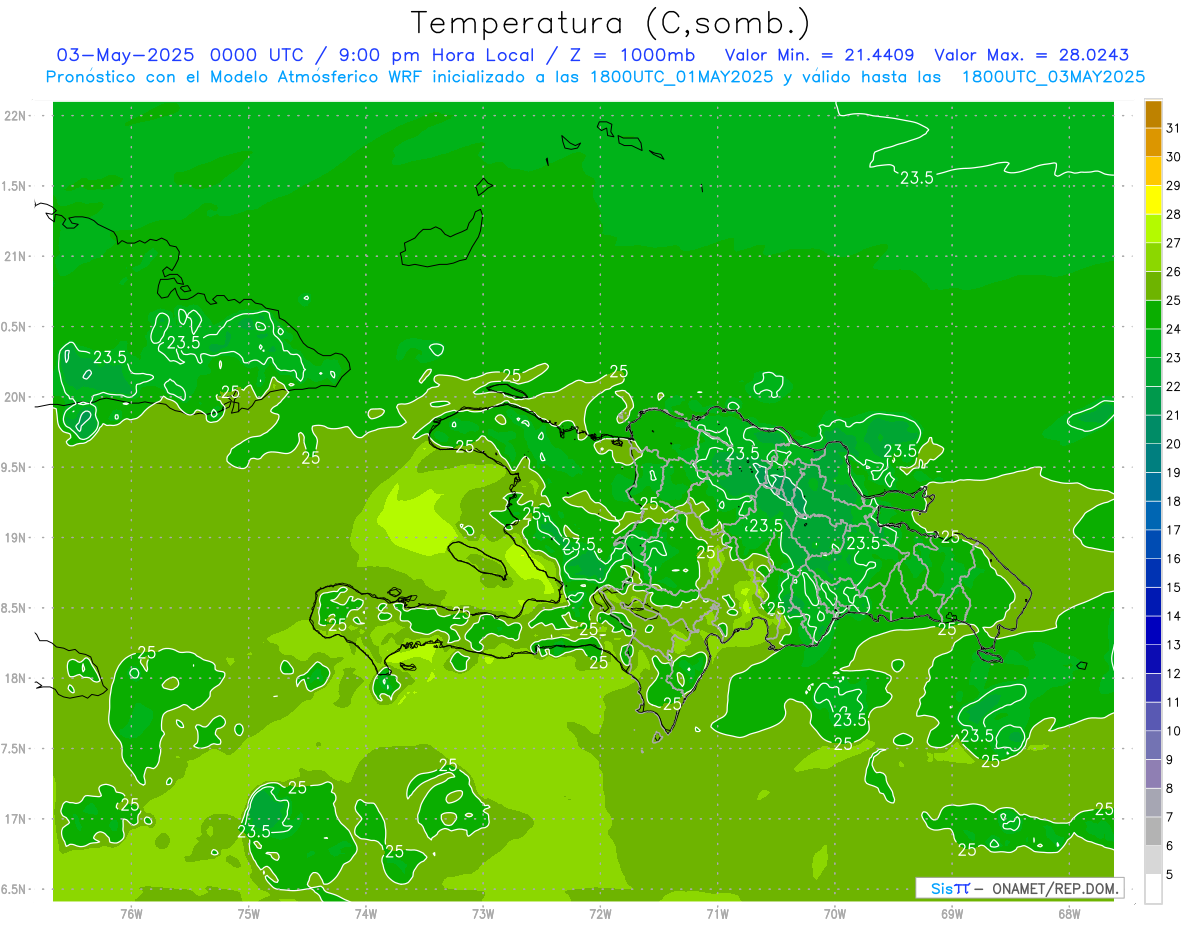Click the colorbar label '28'
The width and height of the screenshot is (1200, 927).
point(1174,214)
